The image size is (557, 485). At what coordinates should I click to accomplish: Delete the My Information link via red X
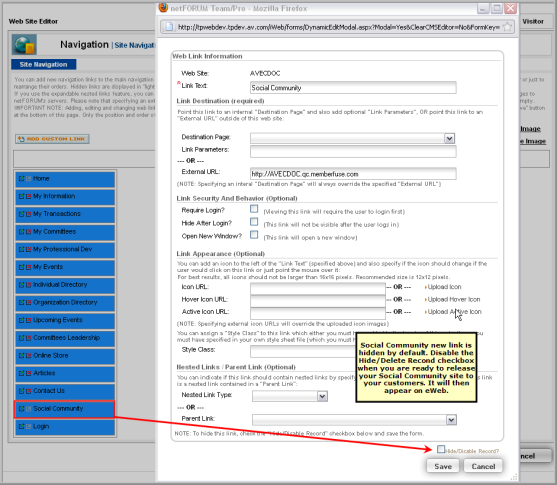tap(28, 196)
